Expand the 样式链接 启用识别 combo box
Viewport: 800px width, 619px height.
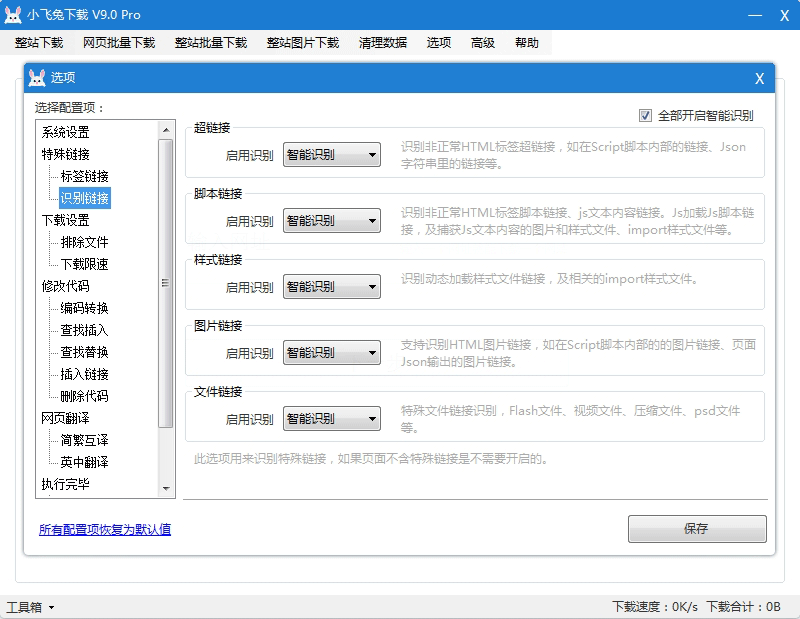pyautogui.click(x=332, y=287)
